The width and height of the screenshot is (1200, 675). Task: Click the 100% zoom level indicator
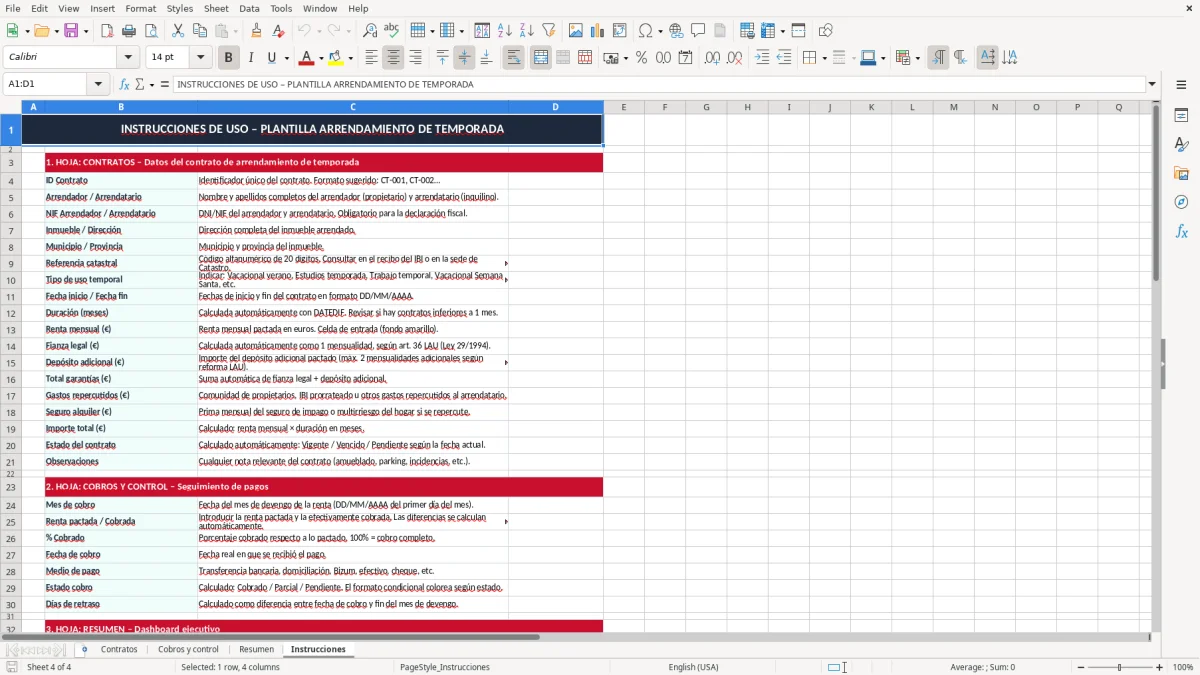coord(1183,667)
